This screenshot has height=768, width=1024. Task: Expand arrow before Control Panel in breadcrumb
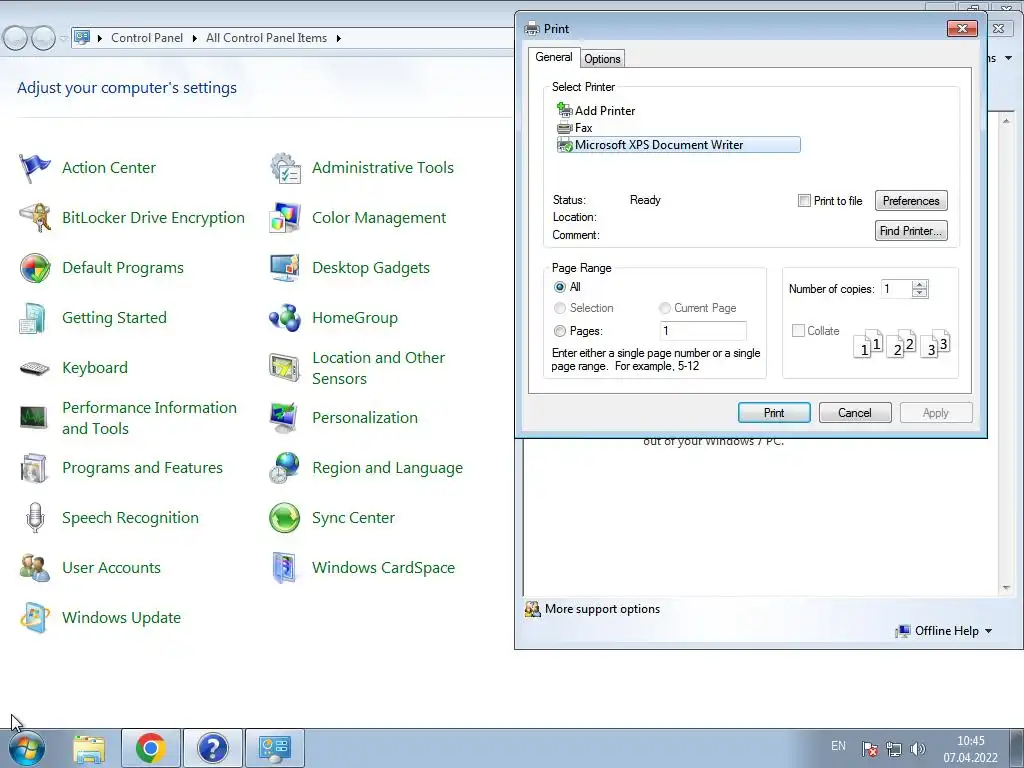point(100,38)
